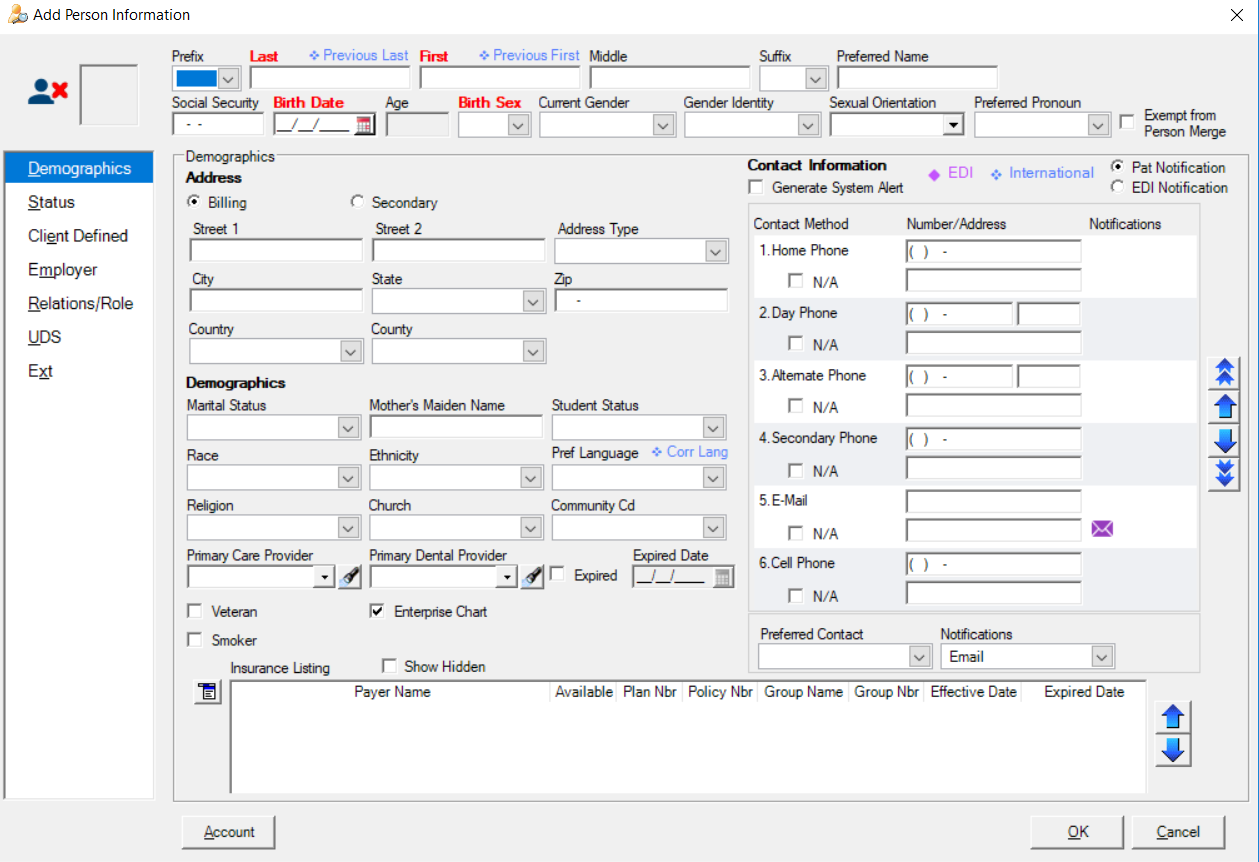Open the Current Gender dropdown
This screenshot has height=862, width=1259.
(663, 125)
